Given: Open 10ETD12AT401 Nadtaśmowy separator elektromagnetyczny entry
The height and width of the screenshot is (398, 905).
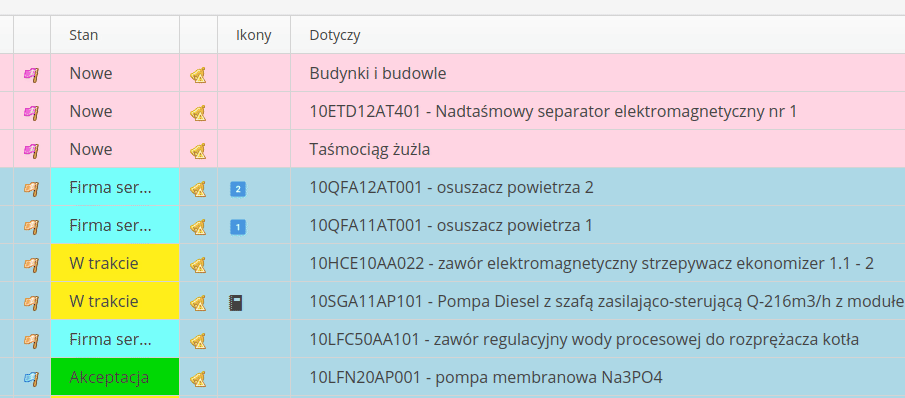Looking at the screenshot, I should pyautogui.click(x=553, y=111).
